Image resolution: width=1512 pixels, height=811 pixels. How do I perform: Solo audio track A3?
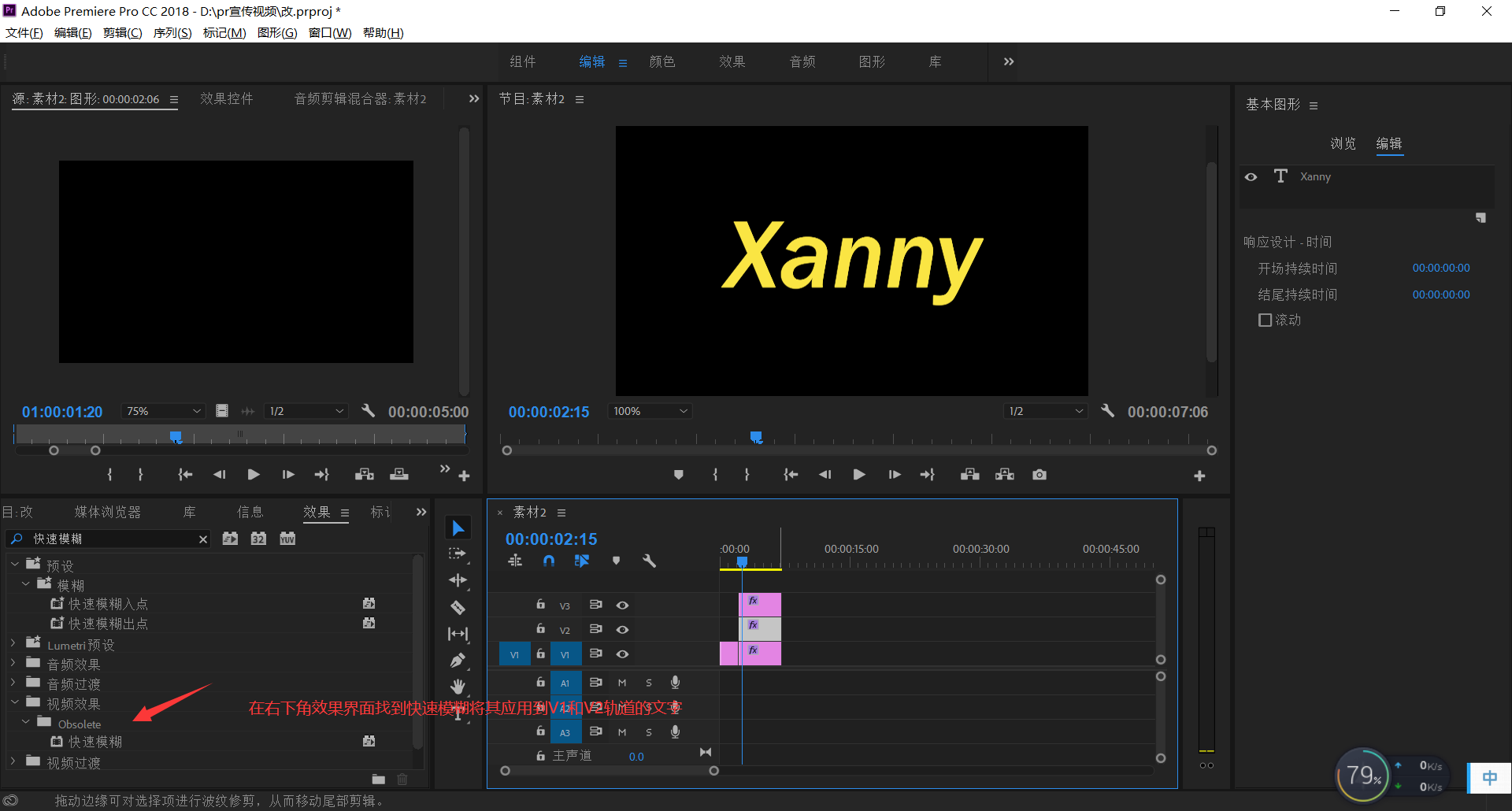(x=649, y=731)
